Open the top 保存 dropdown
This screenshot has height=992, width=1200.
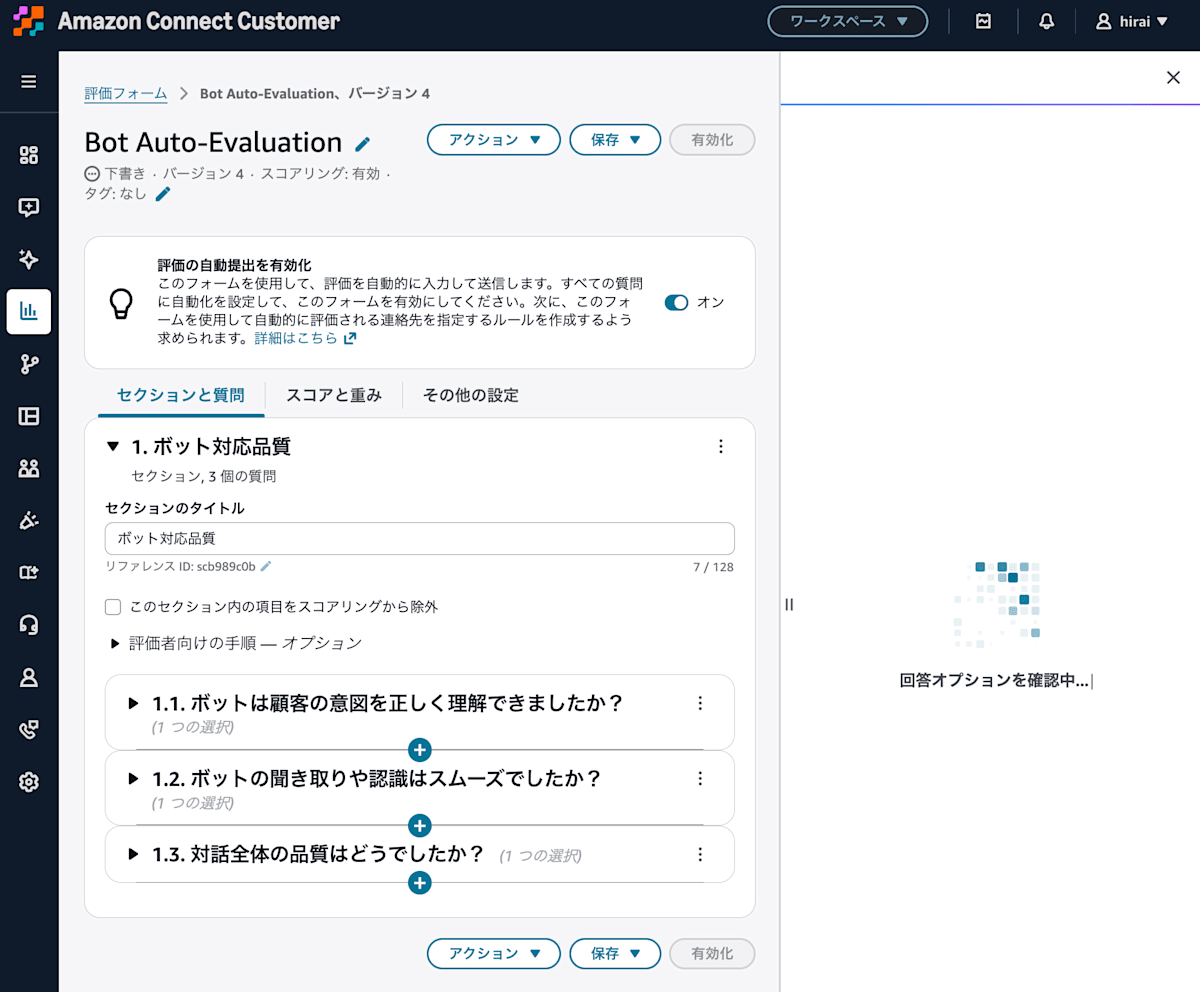[x=615, y=140]
